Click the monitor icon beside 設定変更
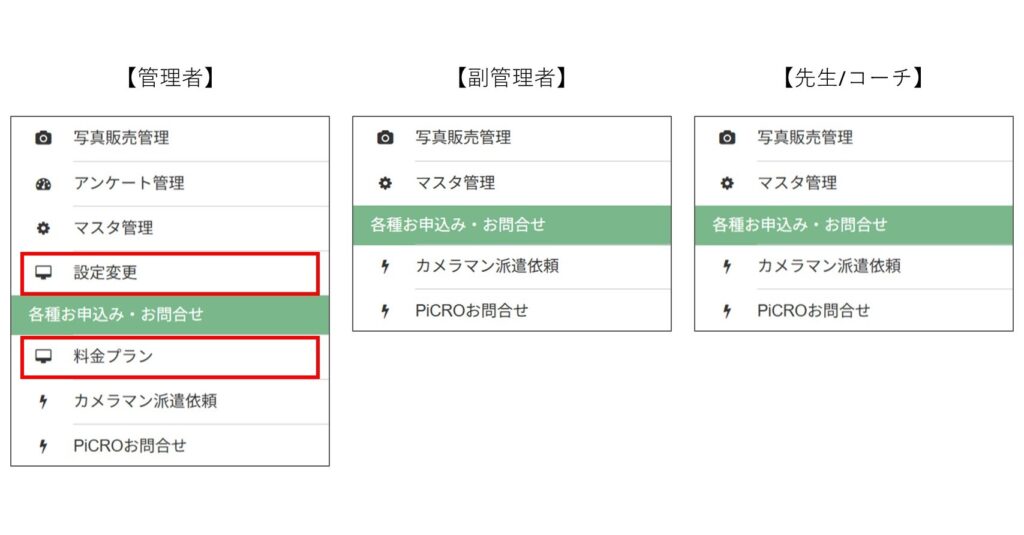Viewport: 1024px width, 535px height. [x=43, y=272]
